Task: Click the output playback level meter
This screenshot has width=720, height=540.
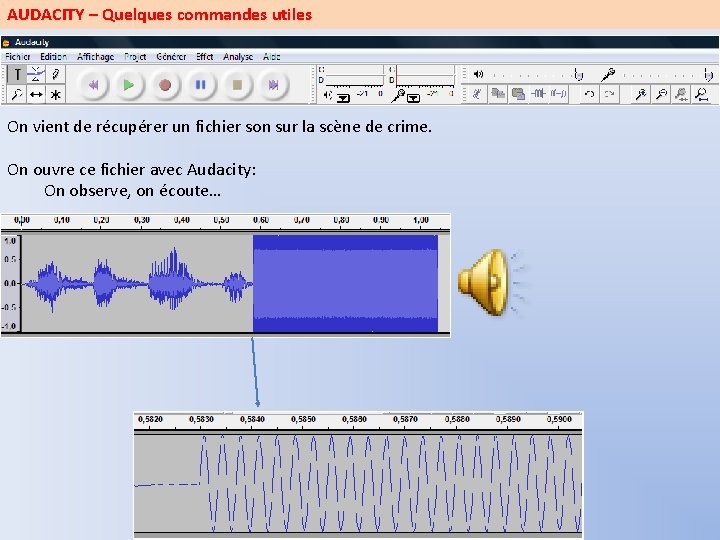Action: (x=353, y=76)
